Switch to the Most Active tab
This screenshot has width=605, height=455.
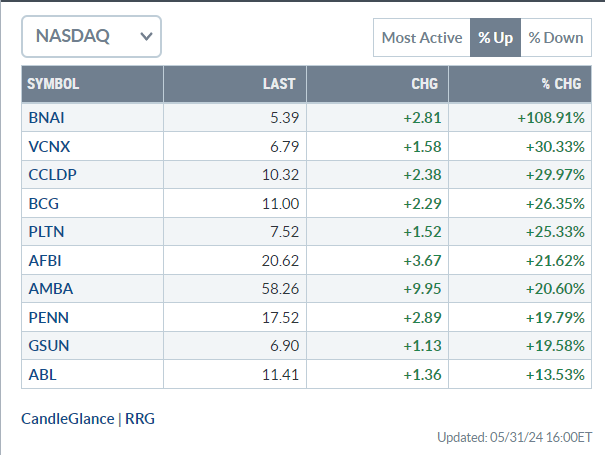coord(421,38)
